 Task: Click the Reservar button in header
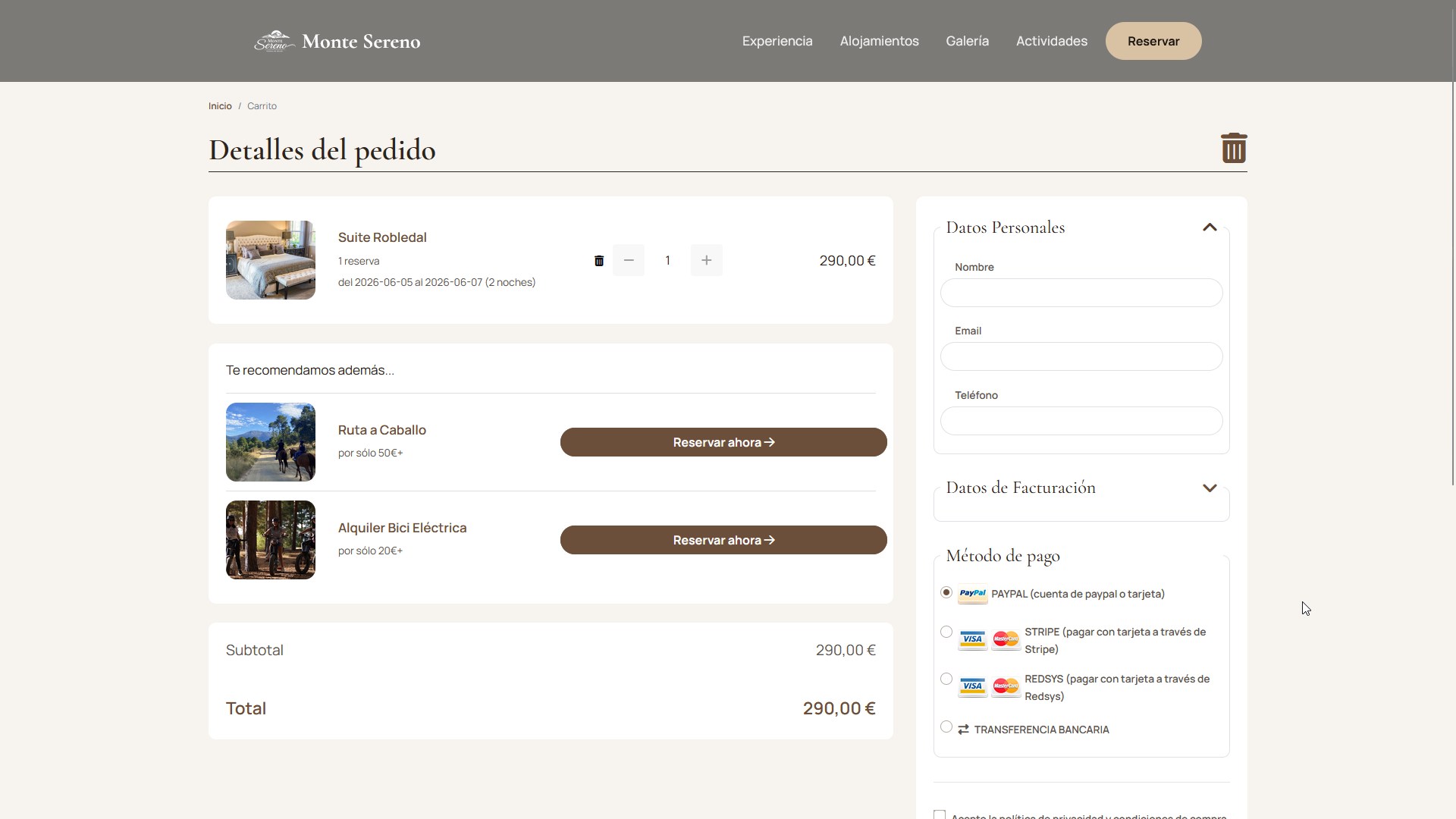click(1153, 41)
